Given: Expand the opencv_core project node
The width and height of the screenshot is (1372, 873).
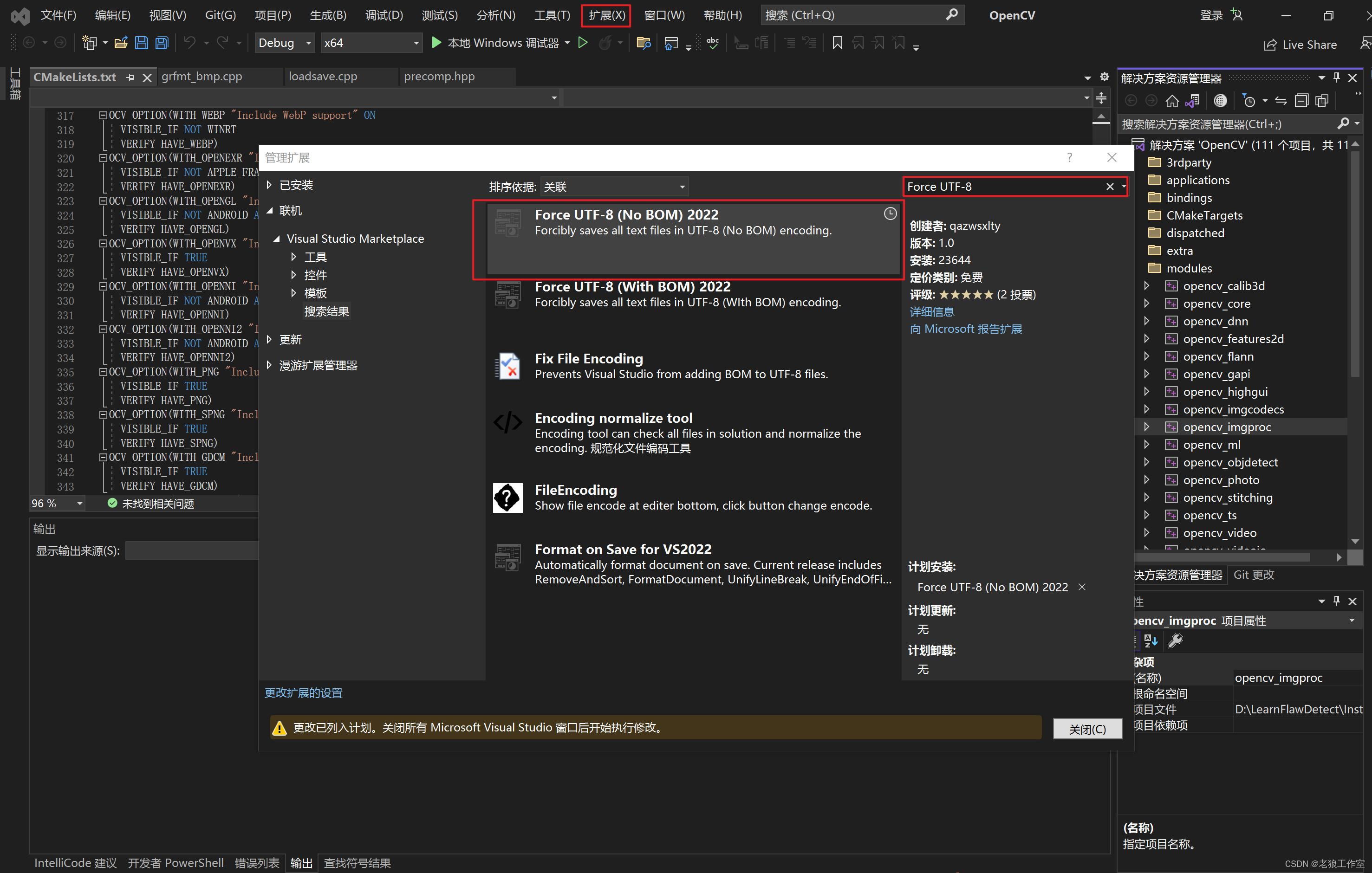Looking at the screenshot, I should tap(1147, 304).
